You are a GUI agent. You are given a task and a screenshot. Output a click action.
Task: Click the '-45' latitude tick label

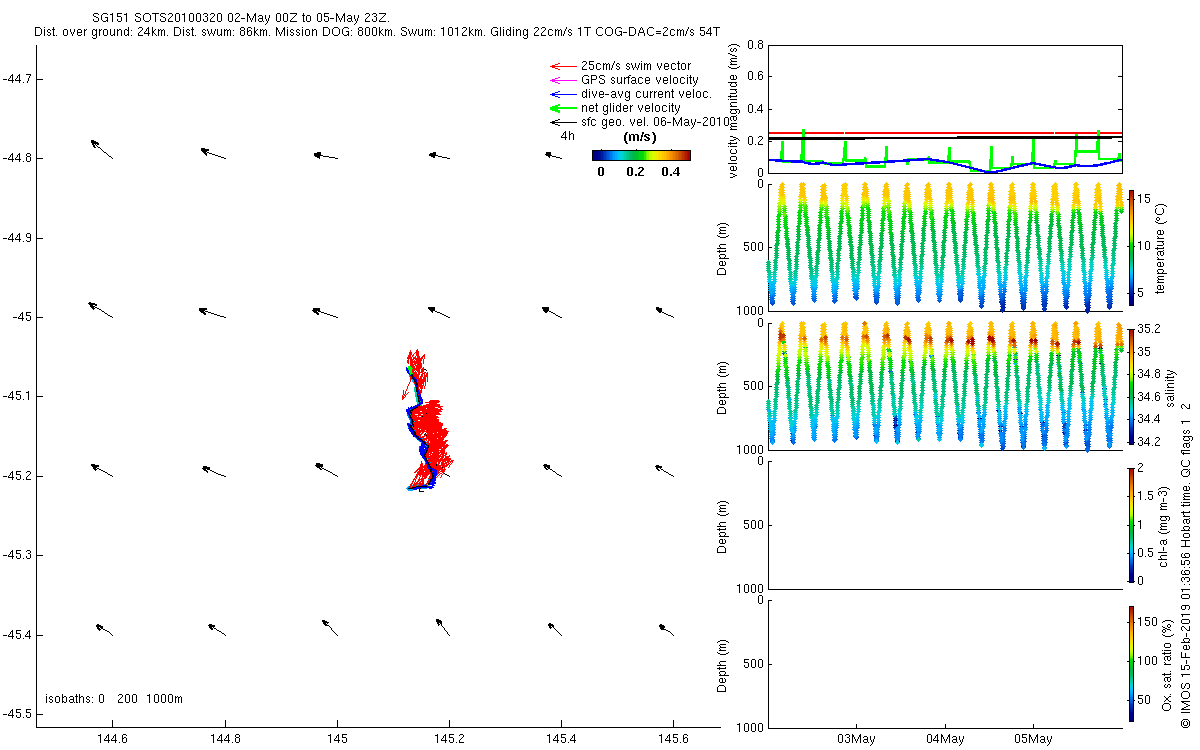coord(21,317)
